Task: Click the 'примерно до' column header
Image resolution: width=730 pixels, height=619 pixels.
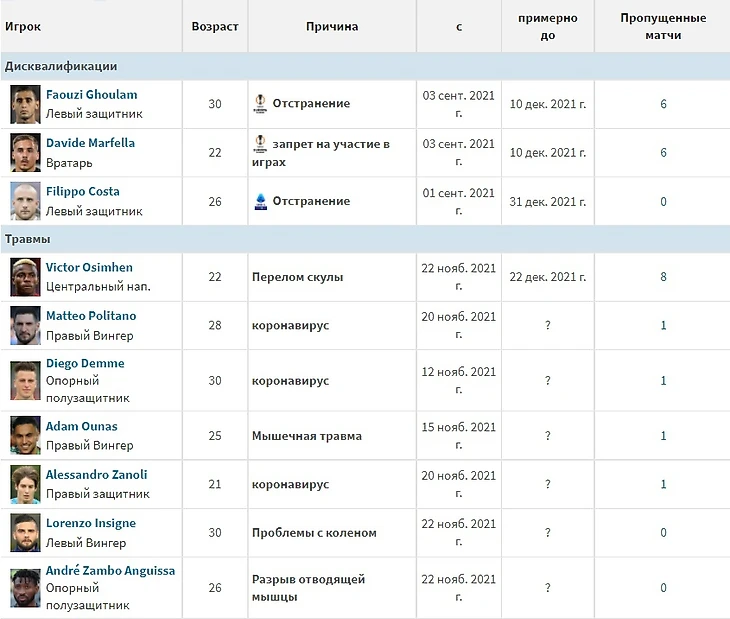Action: click(548, 27)
